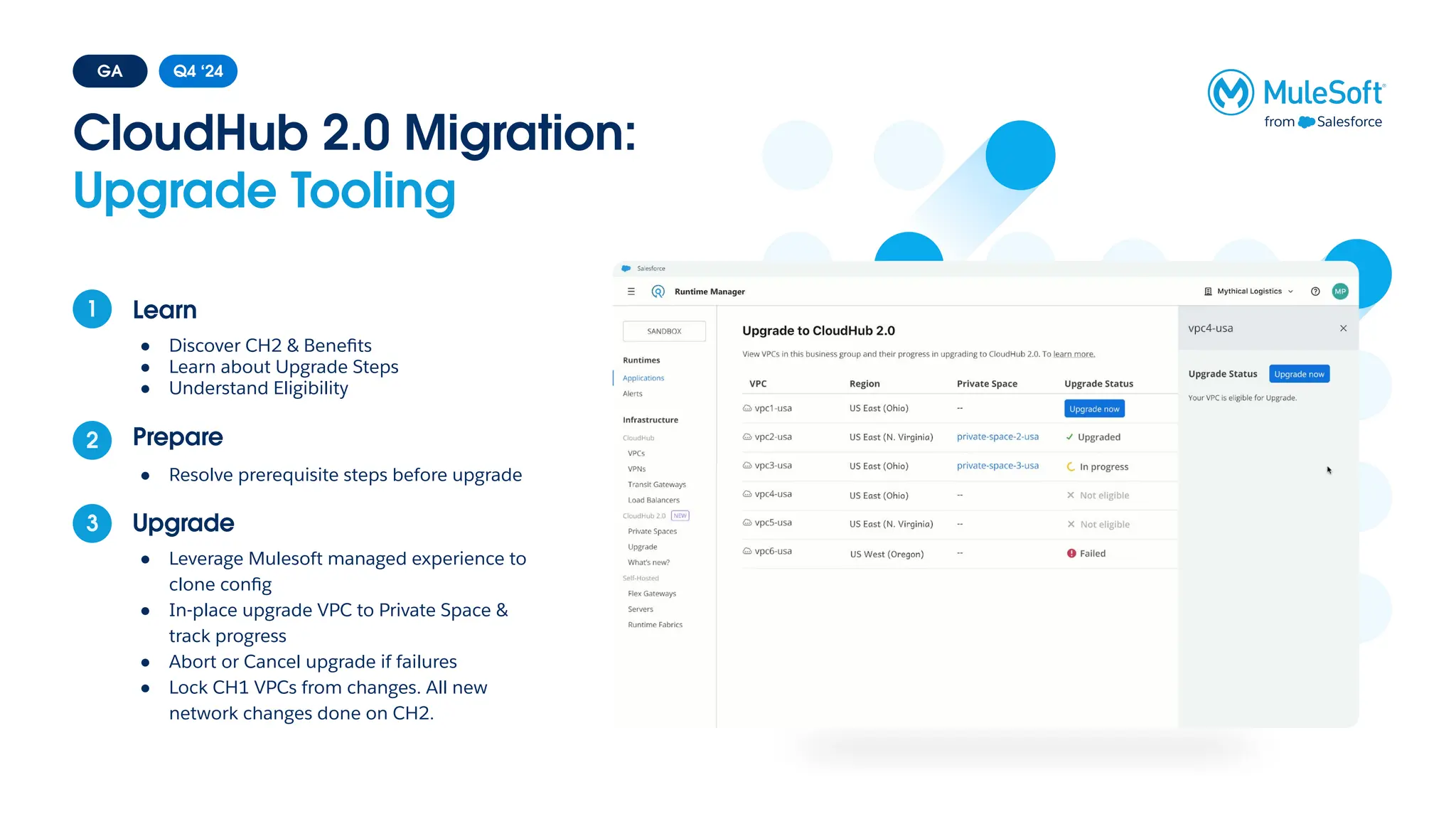Click the cloud icon beside vpc3-usa
The width and height of the screenshot is (1456, 819).
coord(747,466)
